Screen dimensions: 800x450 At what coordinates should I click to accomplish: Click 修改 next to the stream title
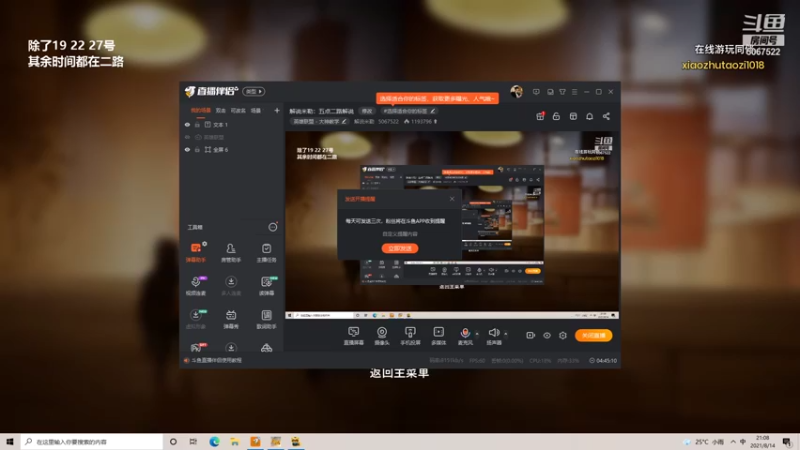point(367,111)
